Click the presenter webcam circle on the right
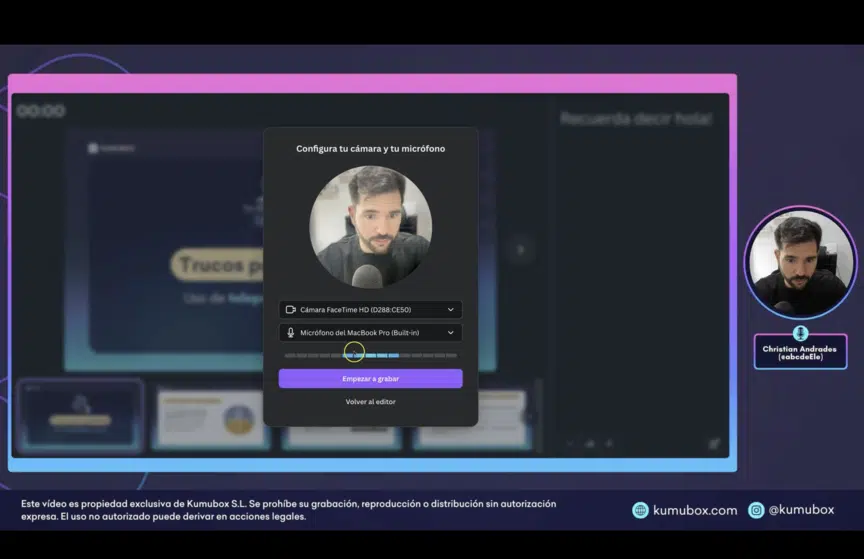Viewport: 864px width, 559px height. pyautogui.click(x=800, y=263)
